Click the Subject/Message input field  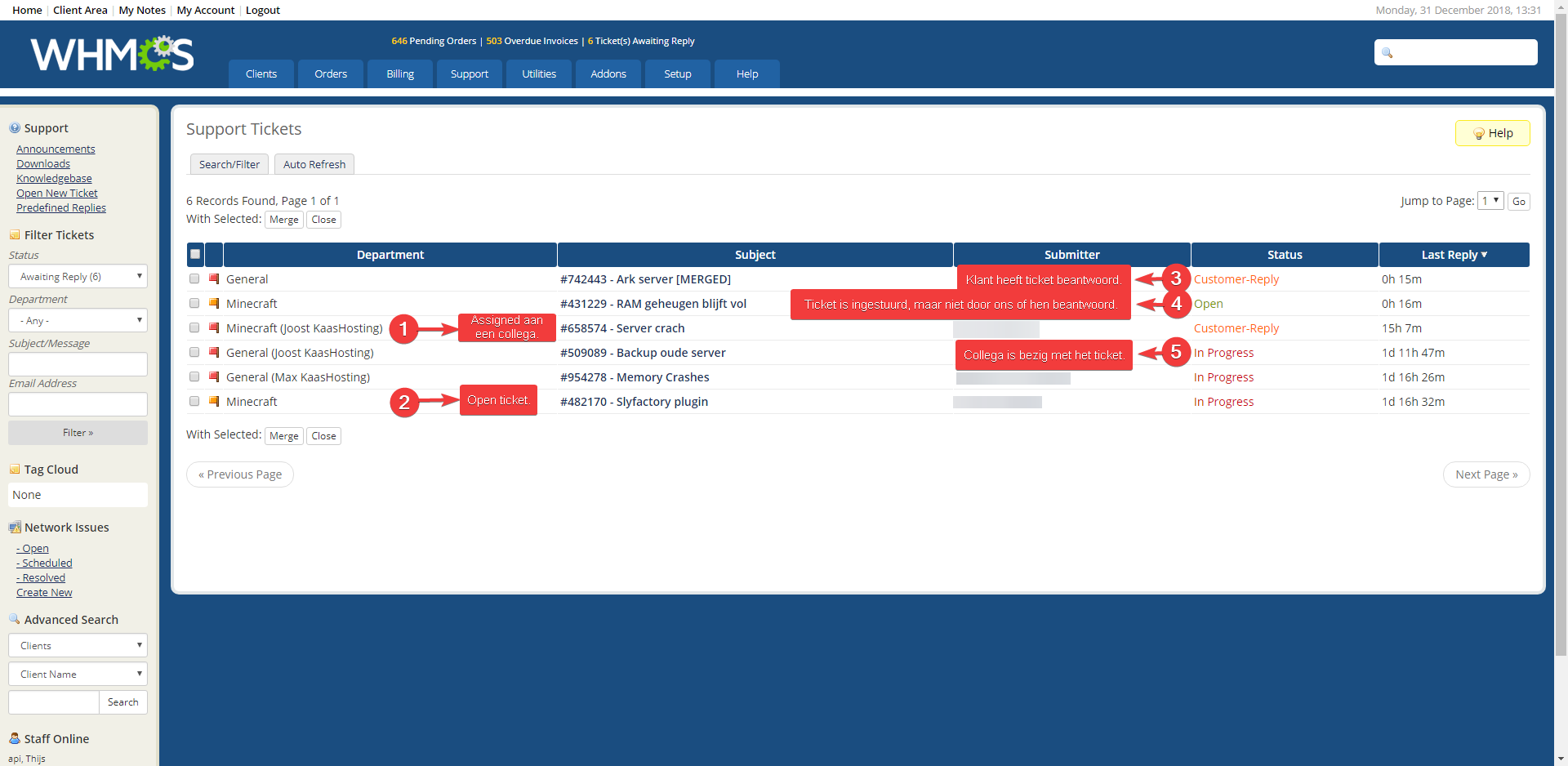tap(78, 364)
